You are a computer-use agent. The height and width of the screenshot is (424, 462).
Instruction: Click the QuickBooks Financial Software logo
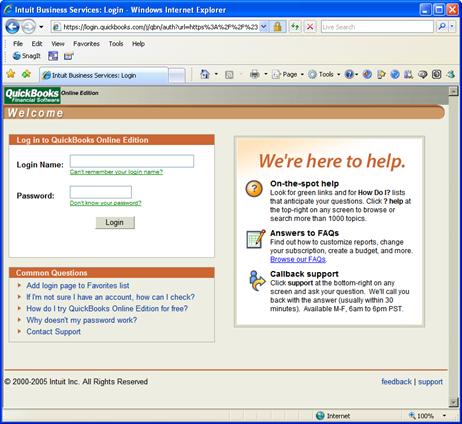tap(32, 95)
